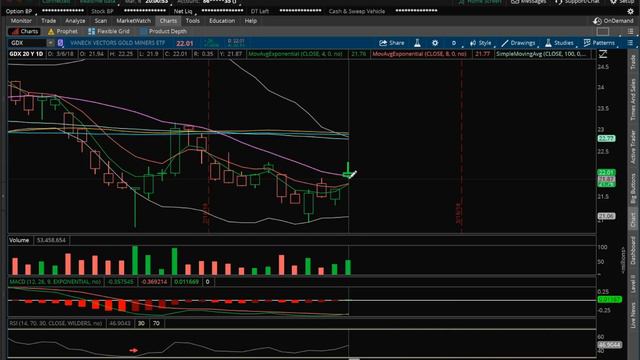Click the GDX 20 Y 1D timeframe label
Screen dimensions: 640x360
point(26,54)
